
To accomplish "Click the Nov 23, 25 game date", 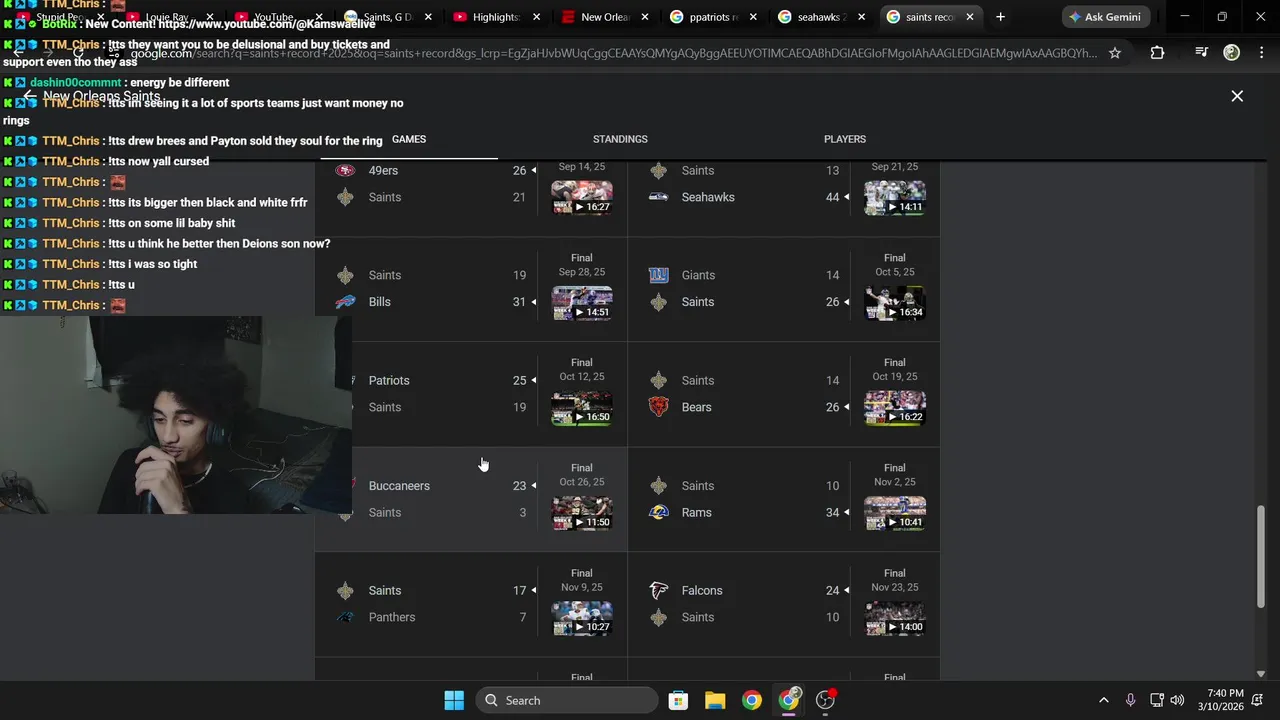I will 895,587.
